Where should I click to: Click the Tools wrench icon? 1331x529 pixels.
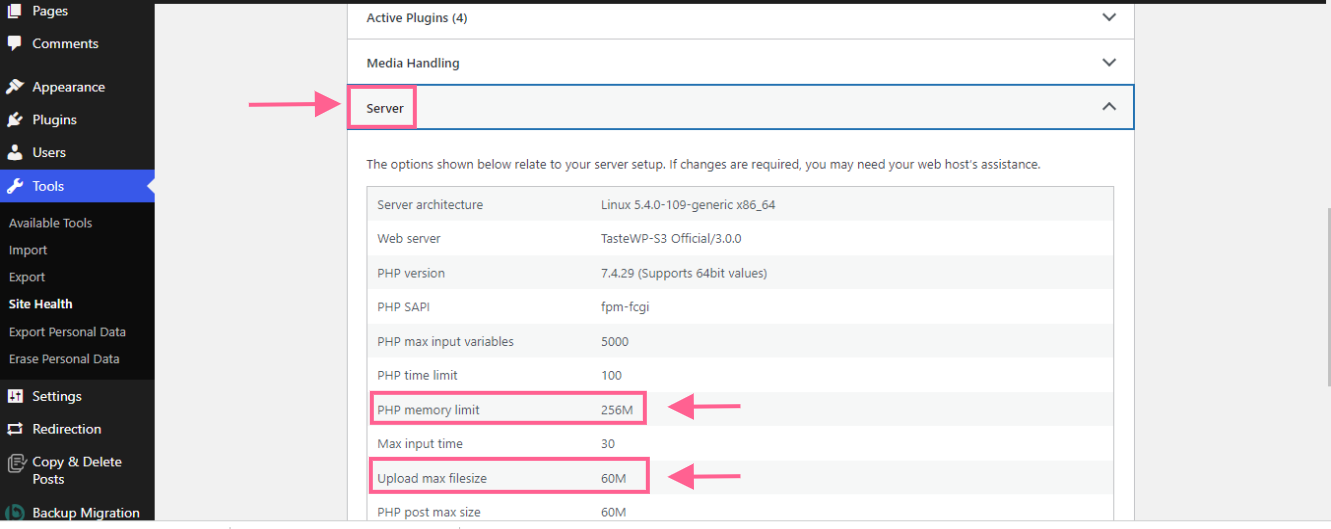point(15,186)
